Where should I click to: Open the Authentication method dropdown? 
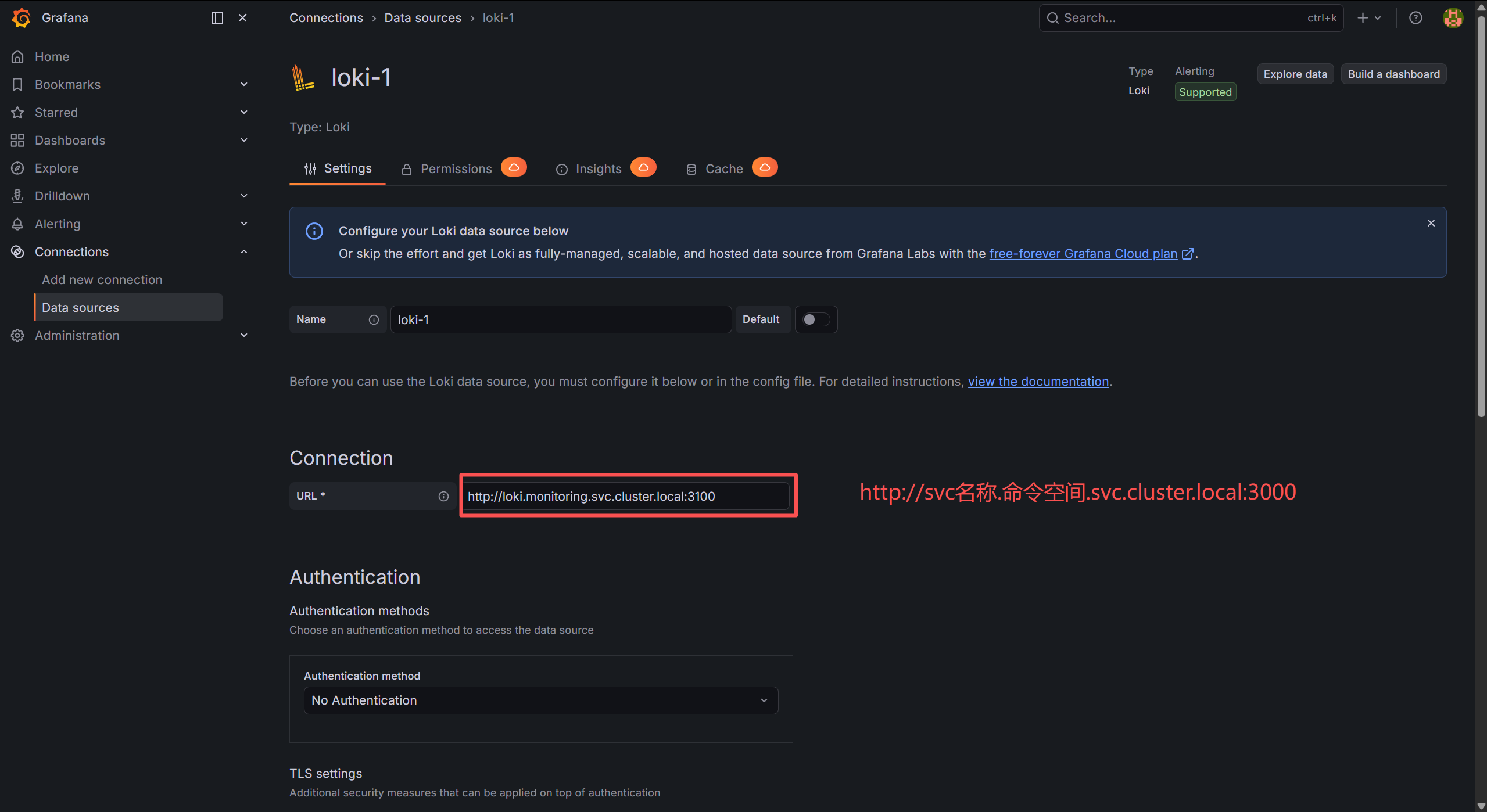(540, 700)
